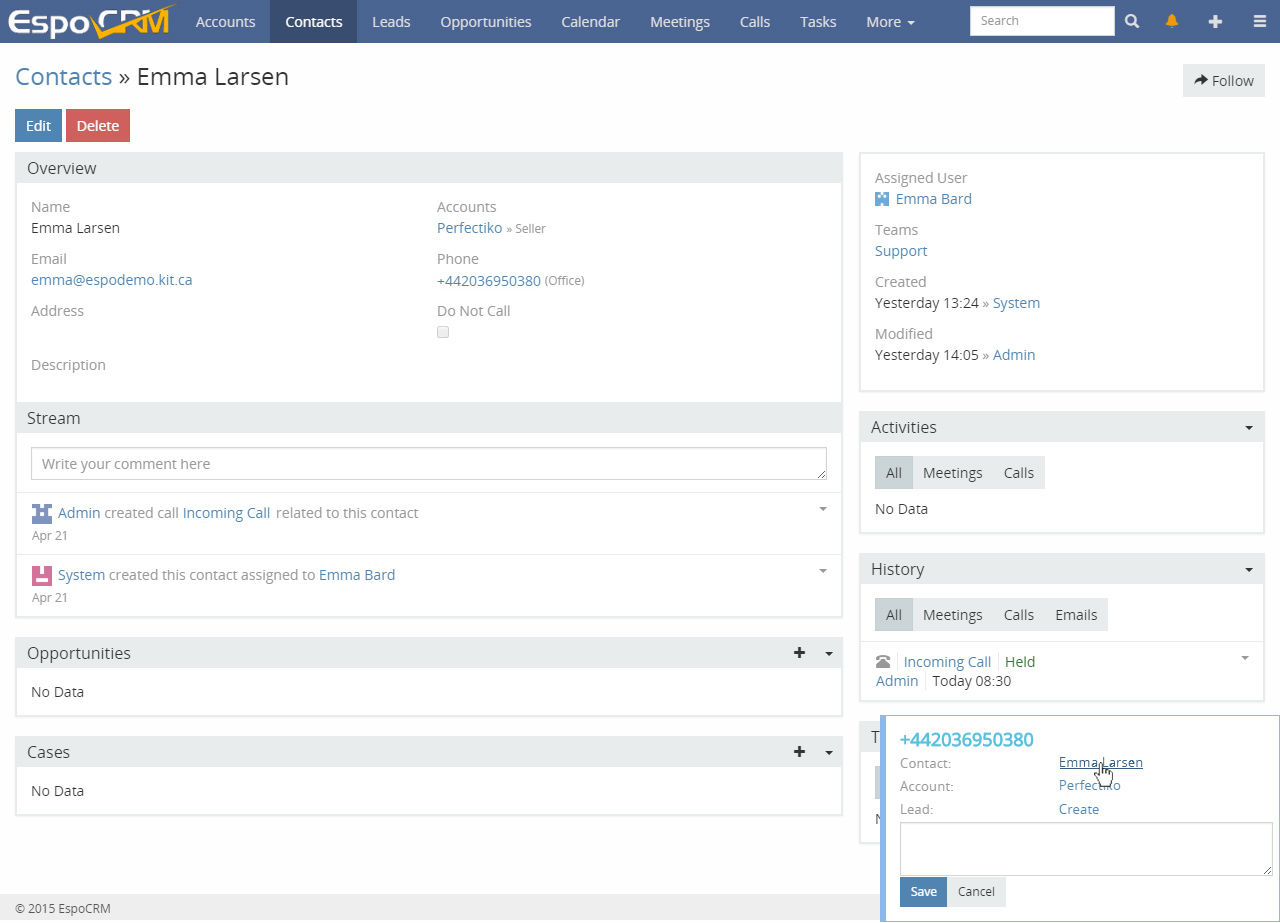Viewport: 1280px width, 923px height.
Task: Add new case with plus icon
Action: (x=799, y=752)
